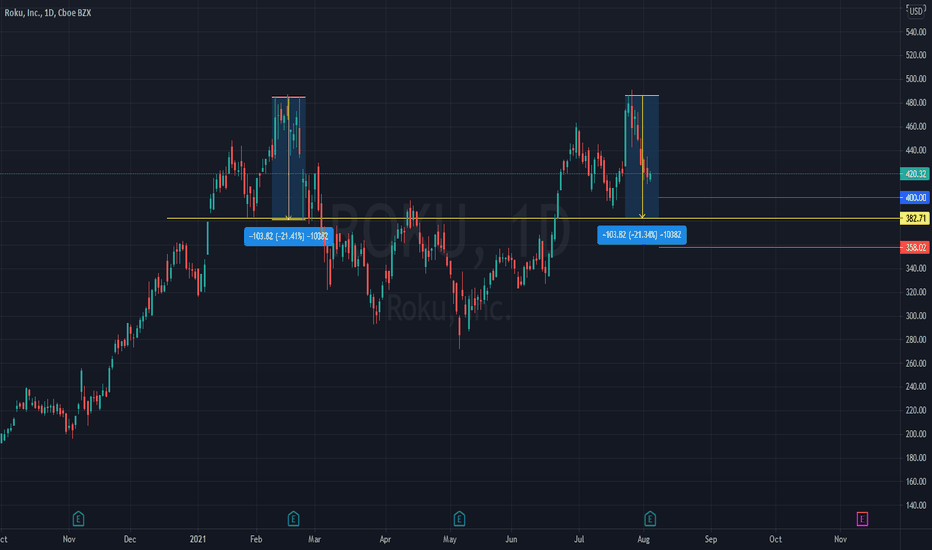Viewport: 932px width, 550px height.
Task: Open the earnings marker above Aug
Action: coord(650,519)
